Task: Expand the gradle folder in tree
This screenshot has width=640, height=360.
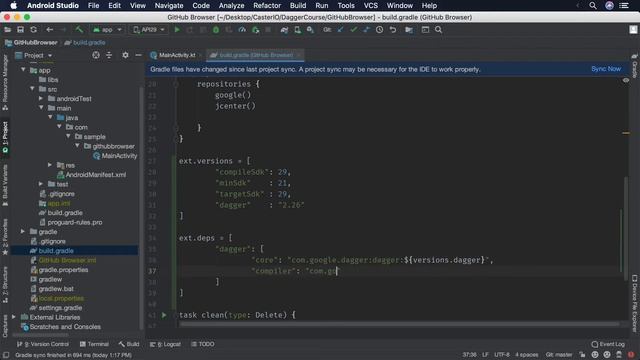Action: (23, 231)
